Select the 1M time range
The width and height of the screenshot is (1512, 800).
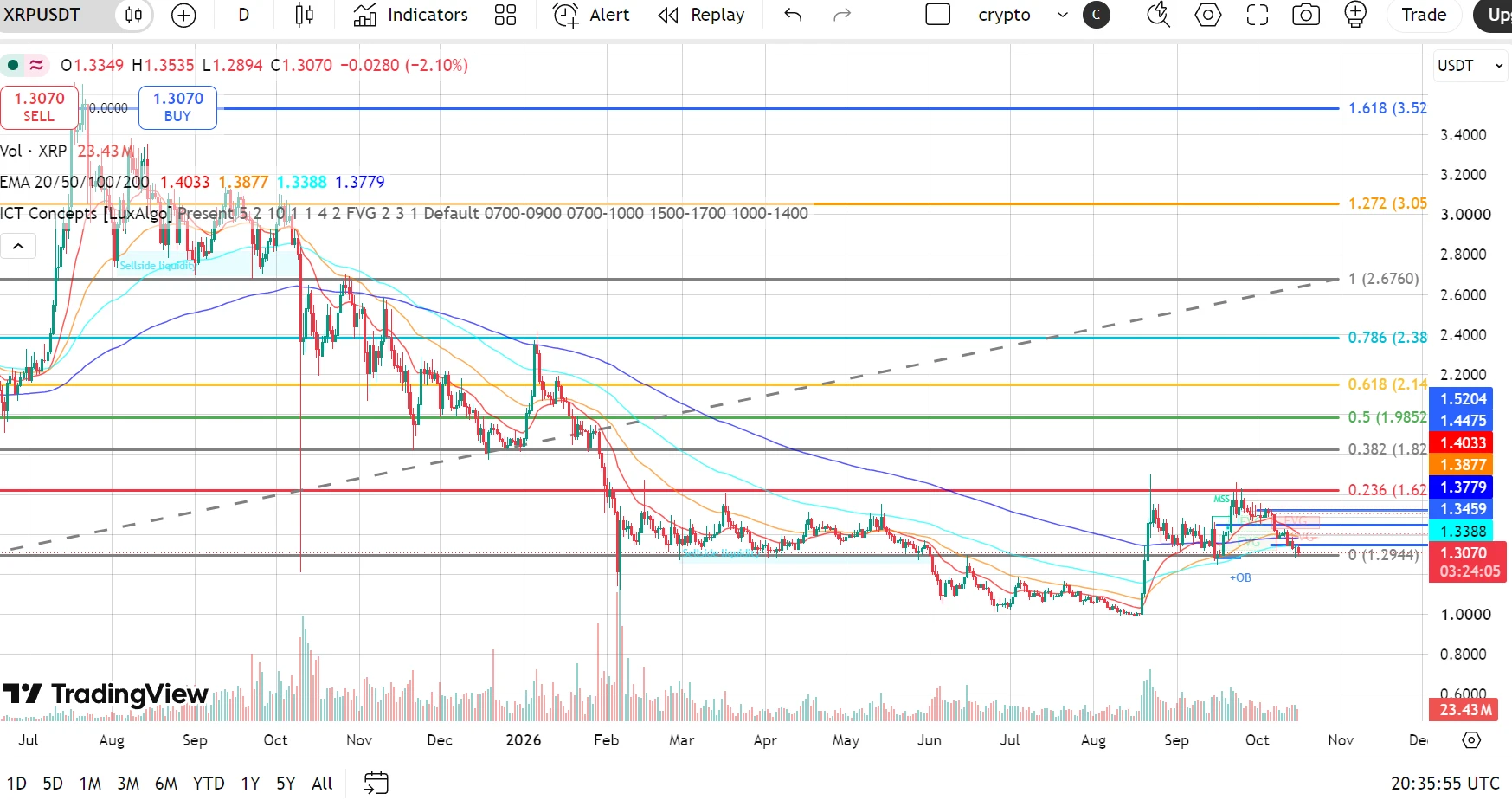(x=90, y=784)
